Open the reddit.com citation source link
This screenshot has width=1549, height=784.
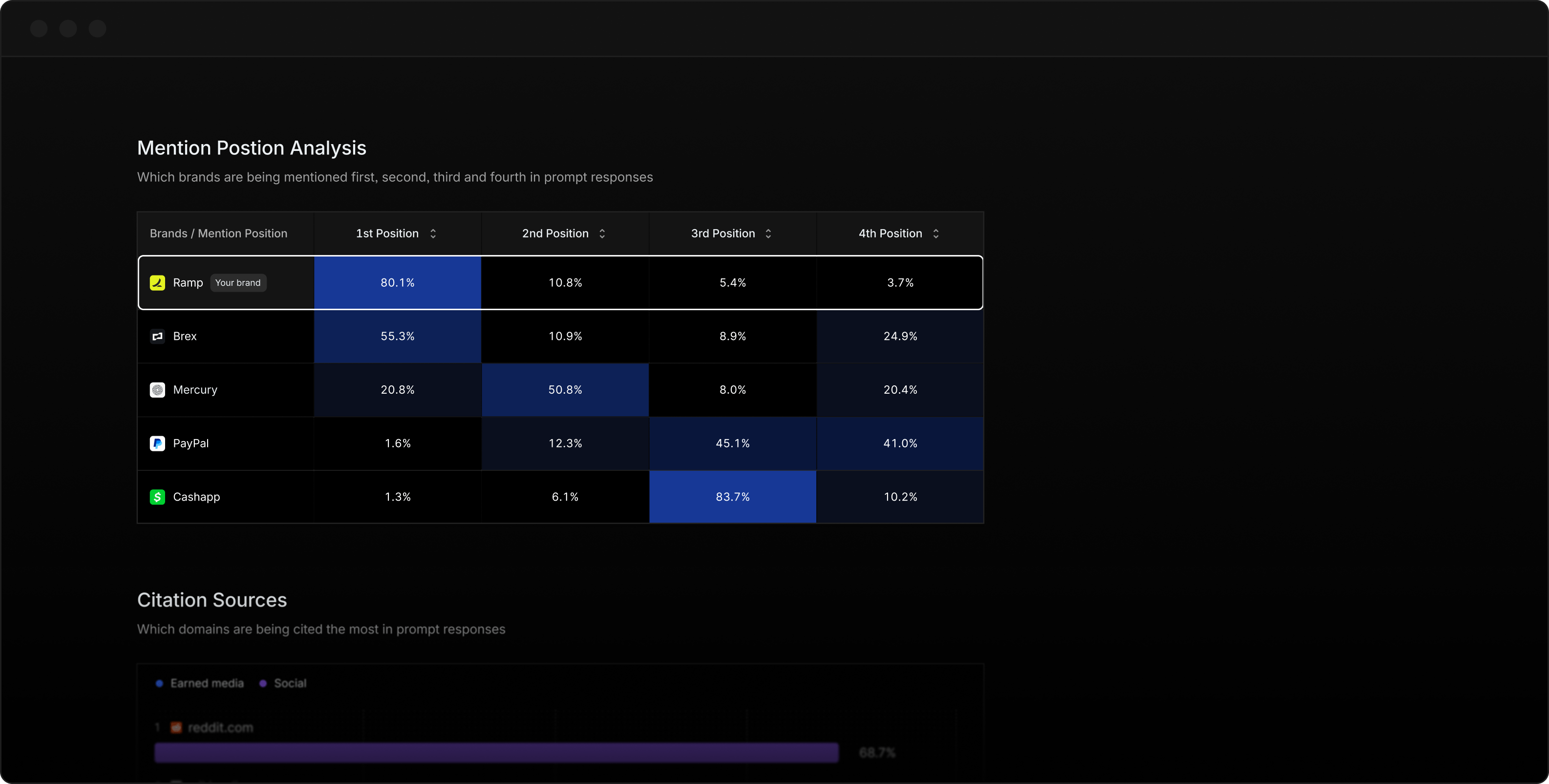click(x=221, y=727)
